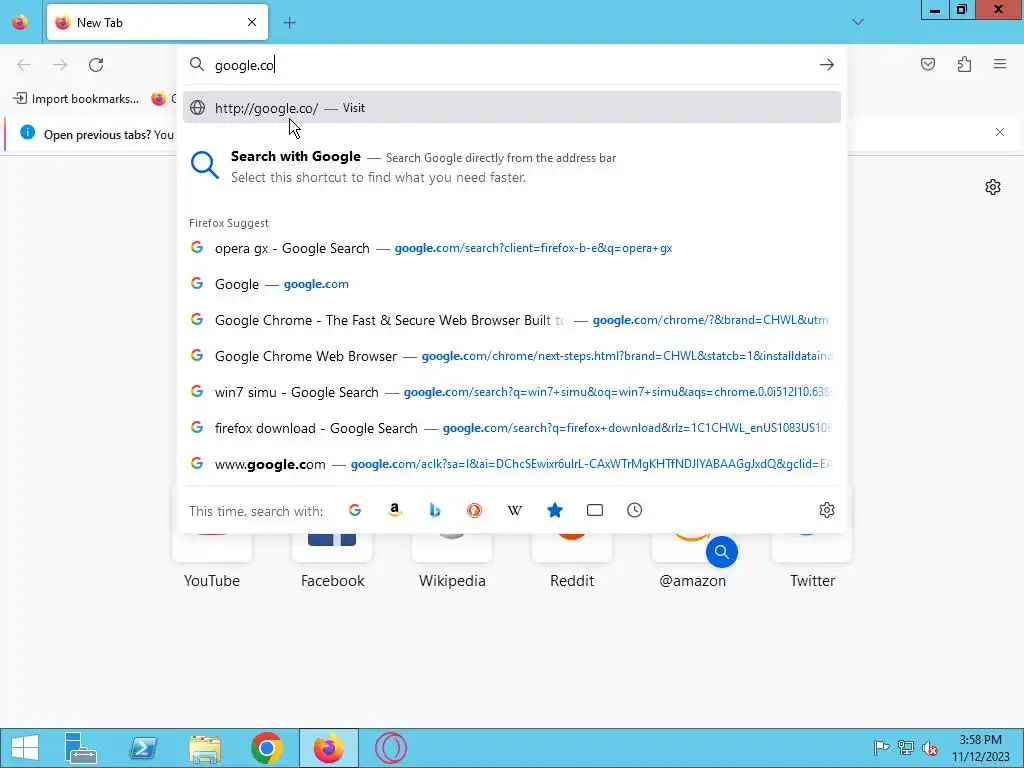The image size is (1024, 768).
Task: Search this time with Amazon
Action: coord(394,510)
